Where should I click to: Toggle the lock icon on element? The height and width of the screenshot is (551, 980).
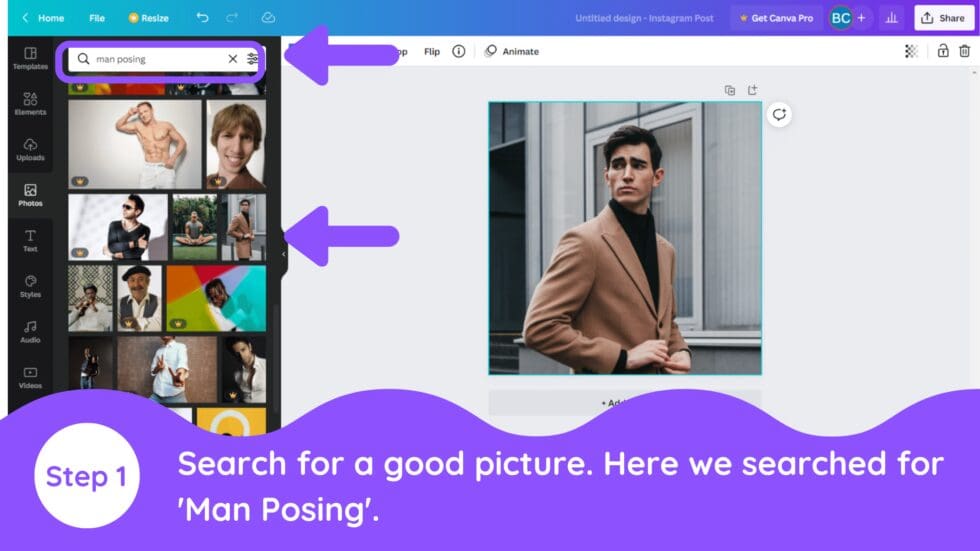click(x=942, y=51)
